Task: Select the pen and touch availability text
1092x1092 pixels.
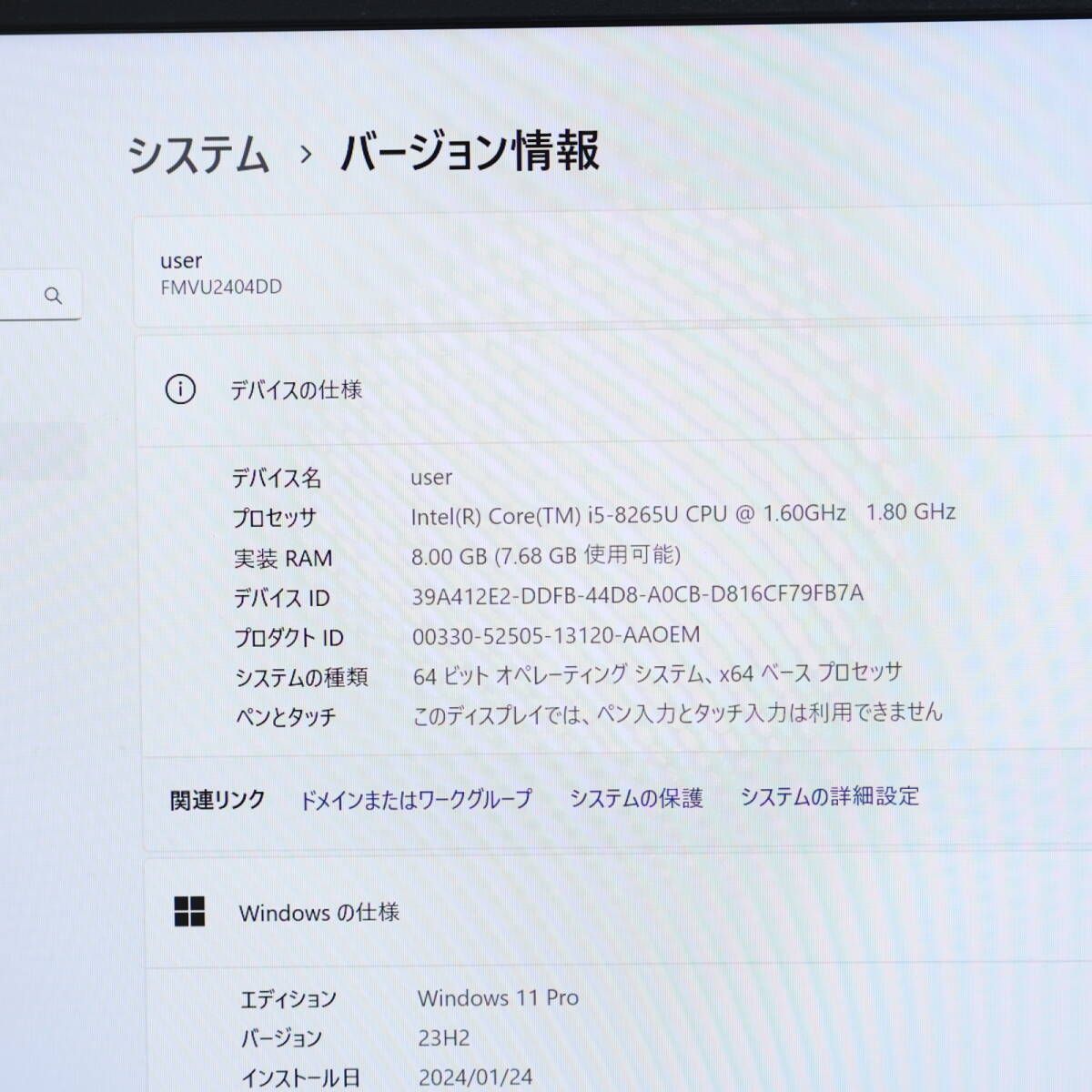Action: point(678,713)
